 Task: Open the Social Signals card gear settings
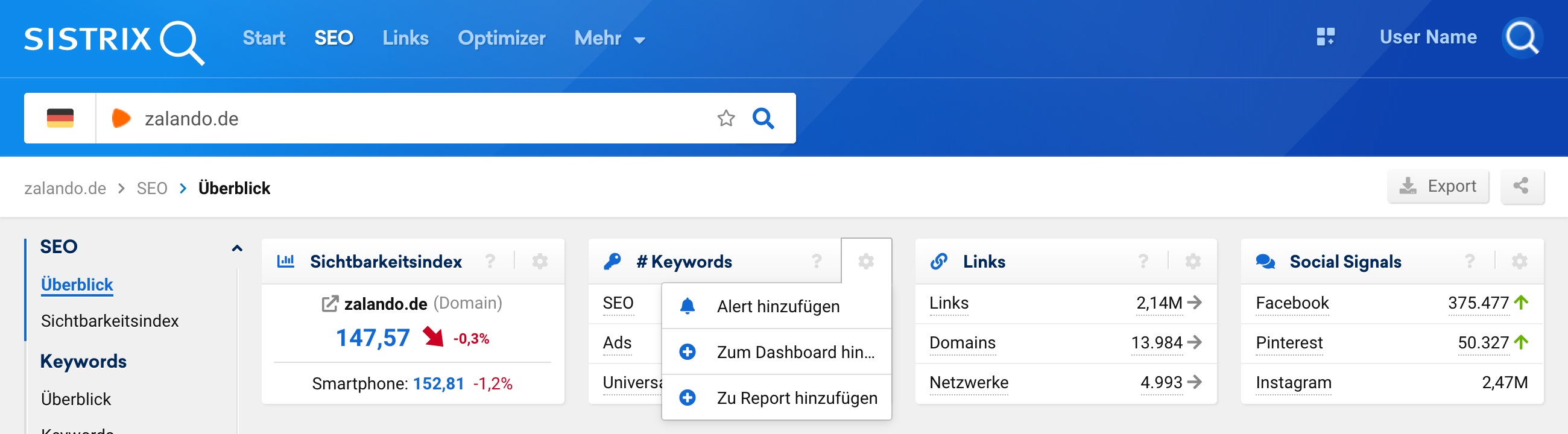click(1519, 261)
